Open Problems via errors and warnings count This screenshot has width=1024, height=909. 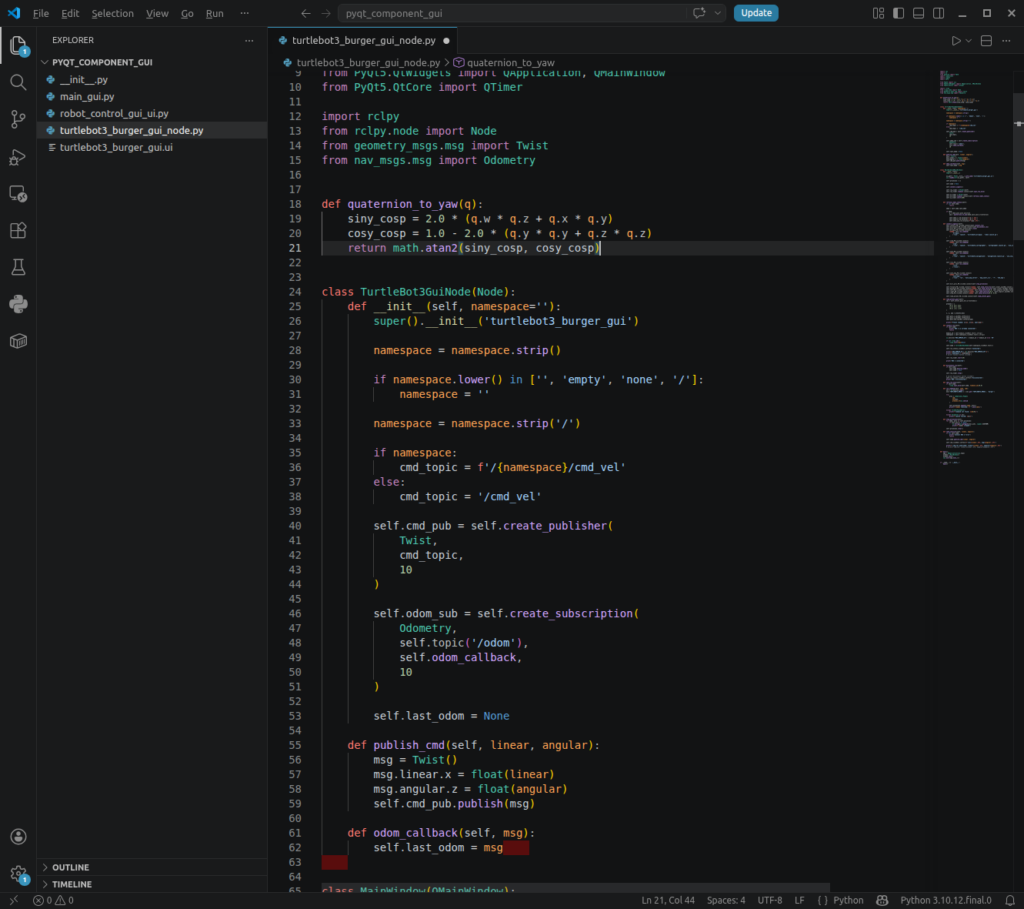click(x=54, y=901)
